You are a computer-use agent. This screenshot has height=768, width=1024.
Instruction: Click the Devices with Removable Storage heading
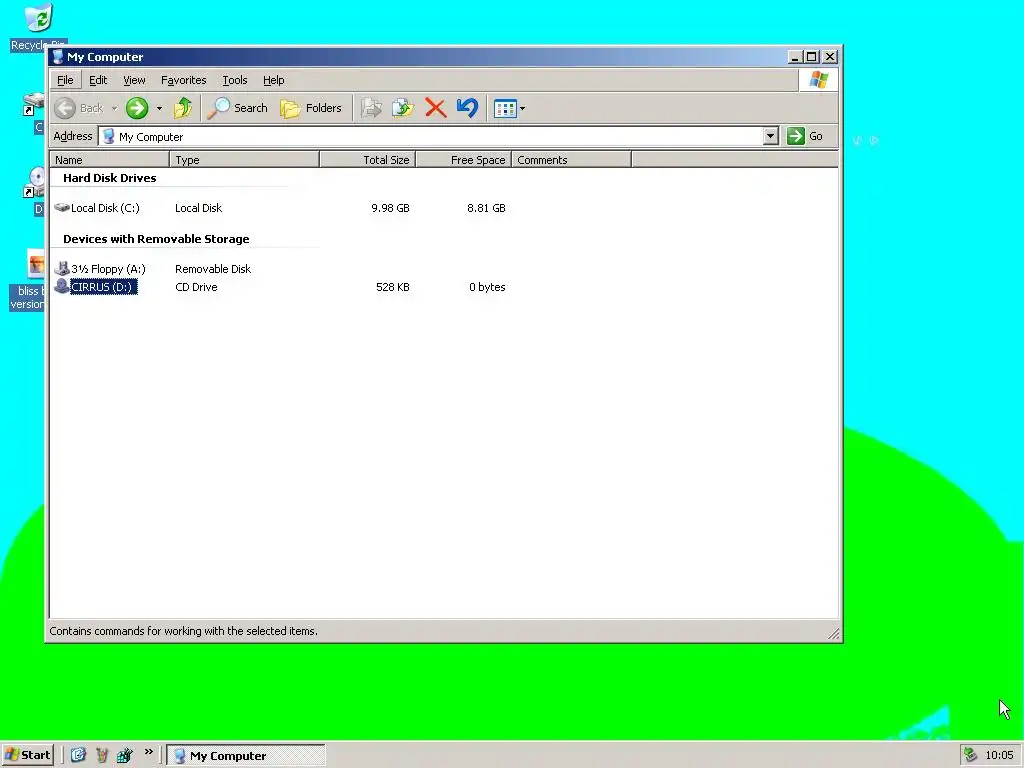156,238
